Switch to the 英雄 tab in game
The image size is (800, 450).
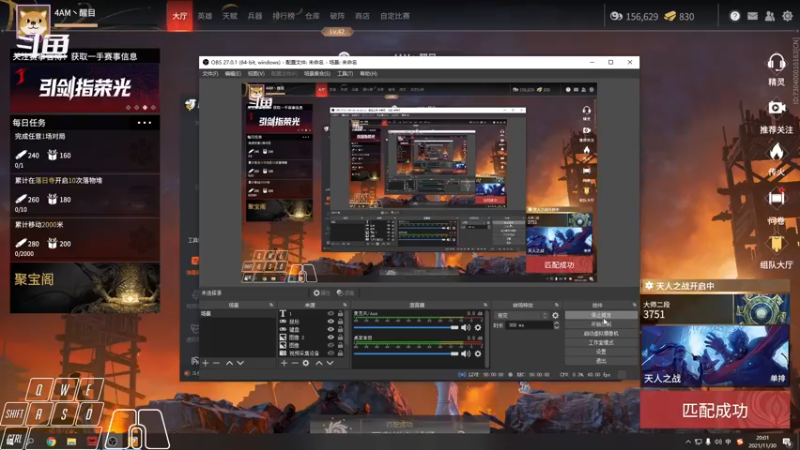tap(205, 16)
